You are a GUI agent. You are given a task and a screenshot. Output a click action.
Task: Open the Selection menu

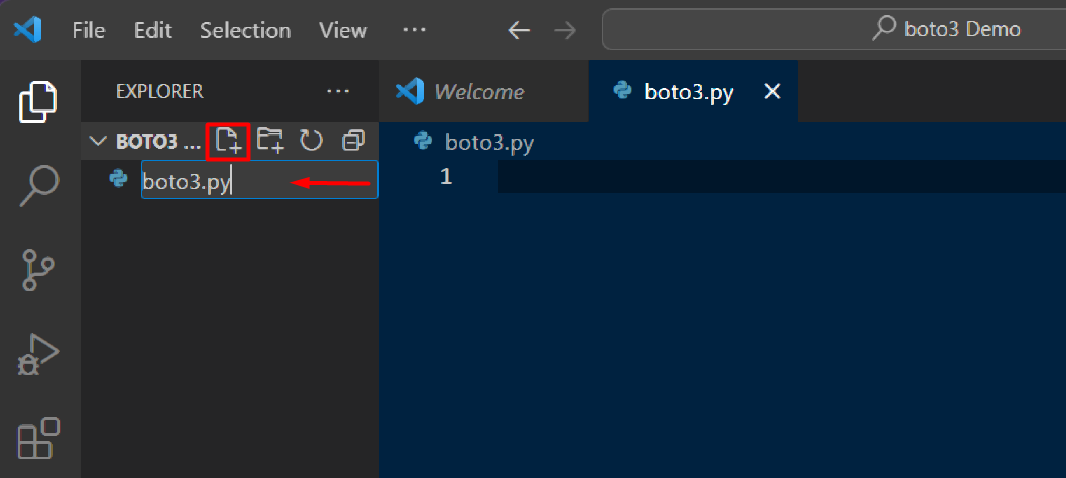click(245, 30)
